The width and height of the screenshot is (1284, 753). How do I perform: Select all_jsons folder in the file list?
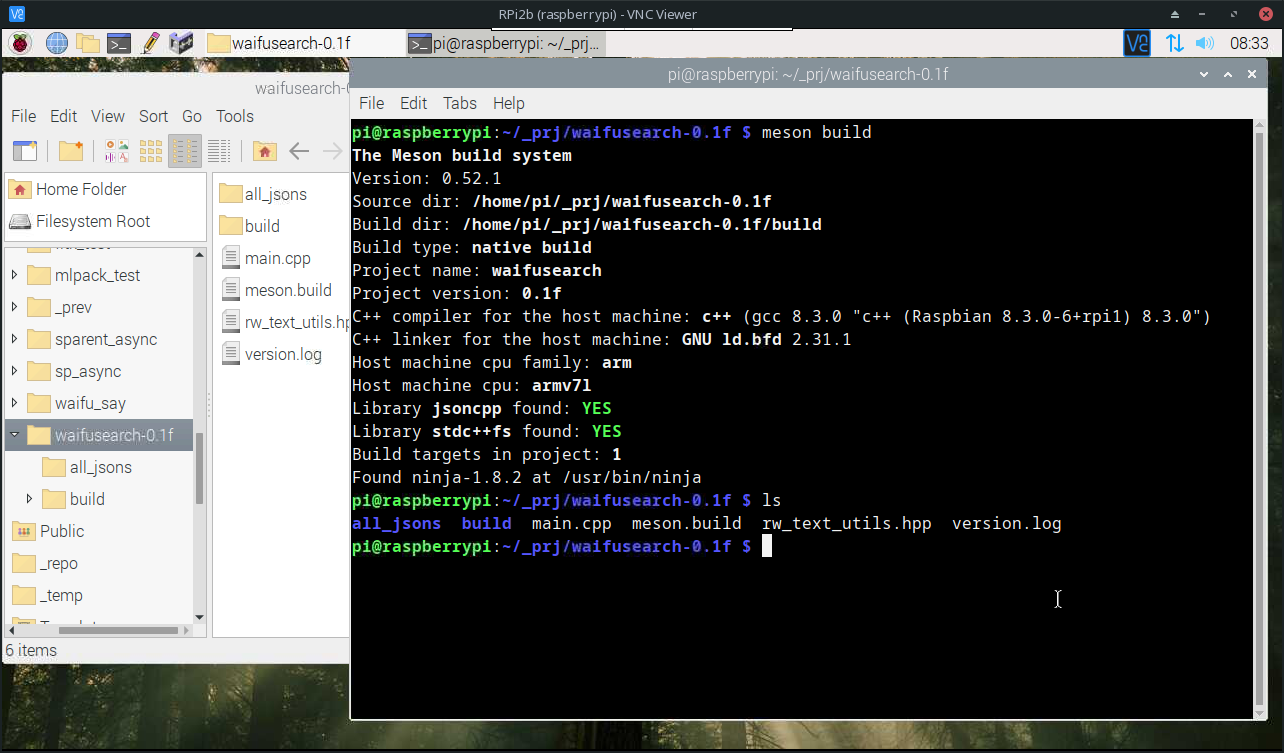point(263,194)
